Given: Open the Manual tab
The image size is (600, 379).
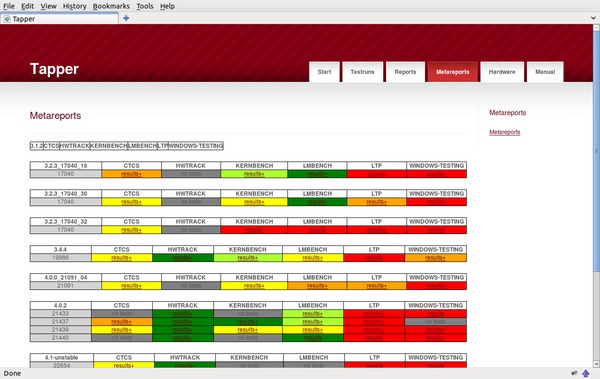Looking at the screenshot, I should click(545, 72).
